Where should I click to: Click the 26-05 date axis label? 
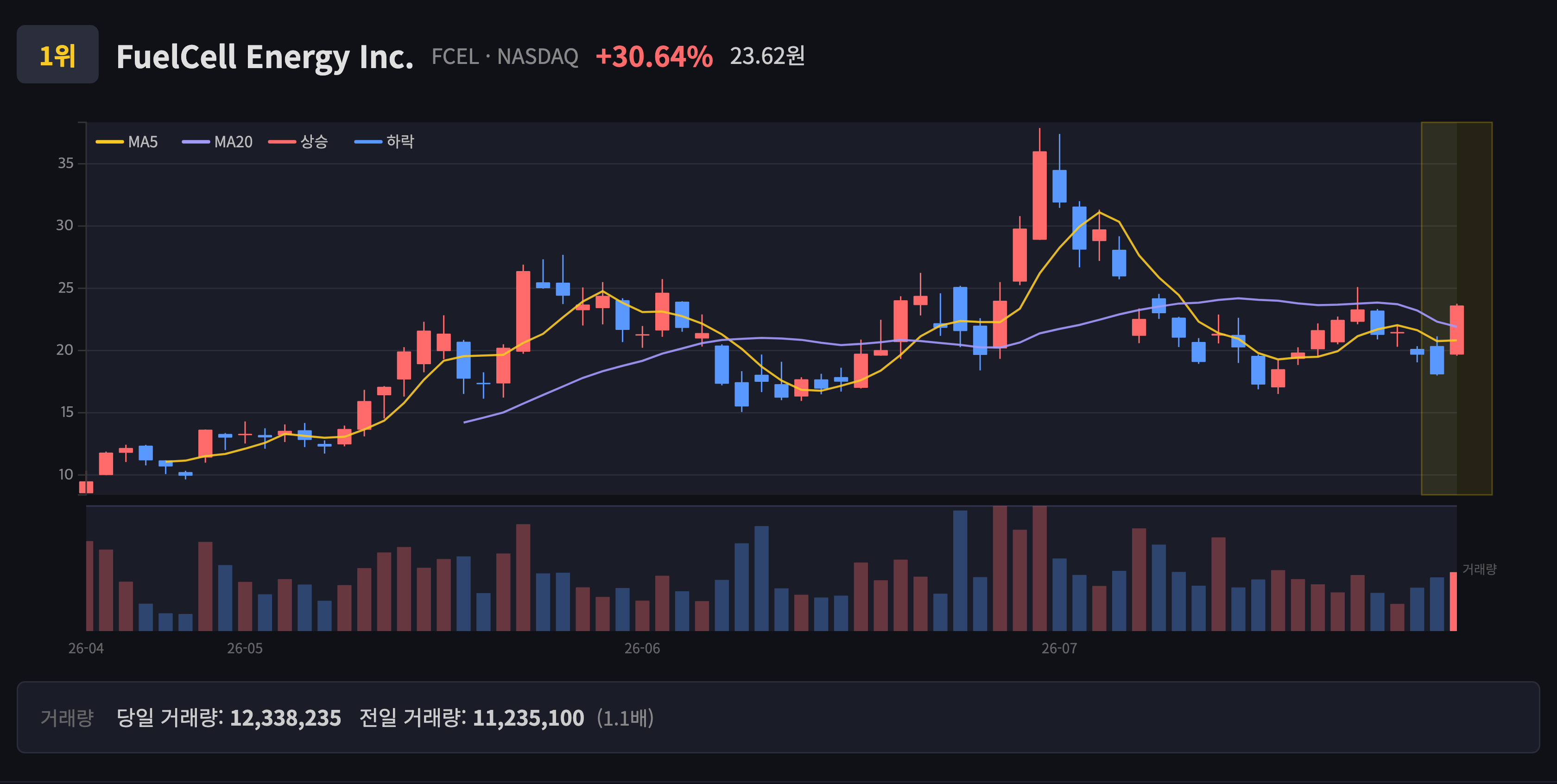[x=245, y=649]
